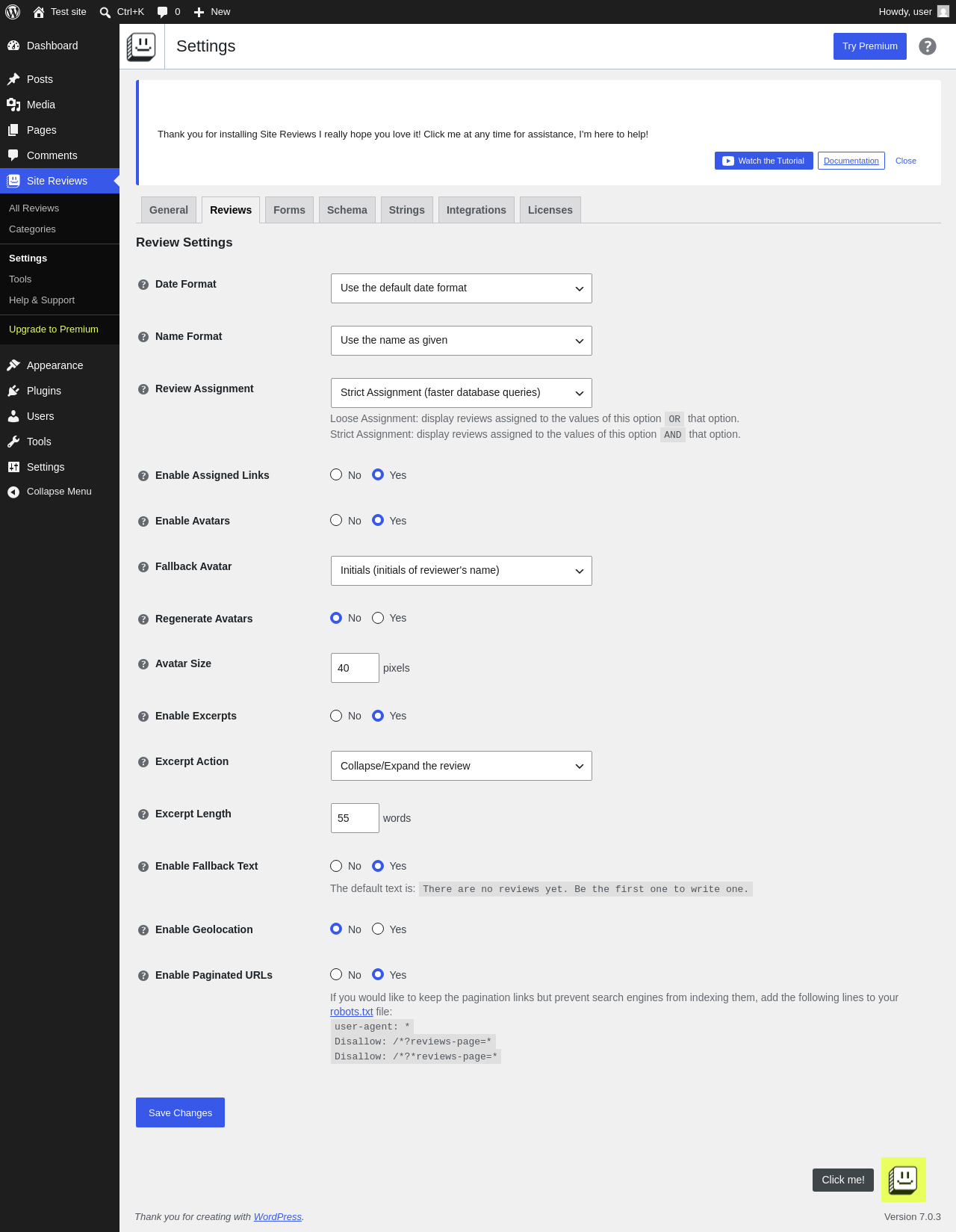Click the New plus icon
The width and height of the screenshot is (956, 1232).
[199, 12]
